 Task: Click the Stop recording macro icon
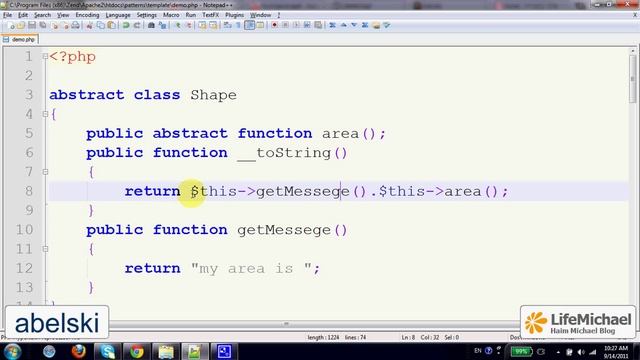(285, 25)
